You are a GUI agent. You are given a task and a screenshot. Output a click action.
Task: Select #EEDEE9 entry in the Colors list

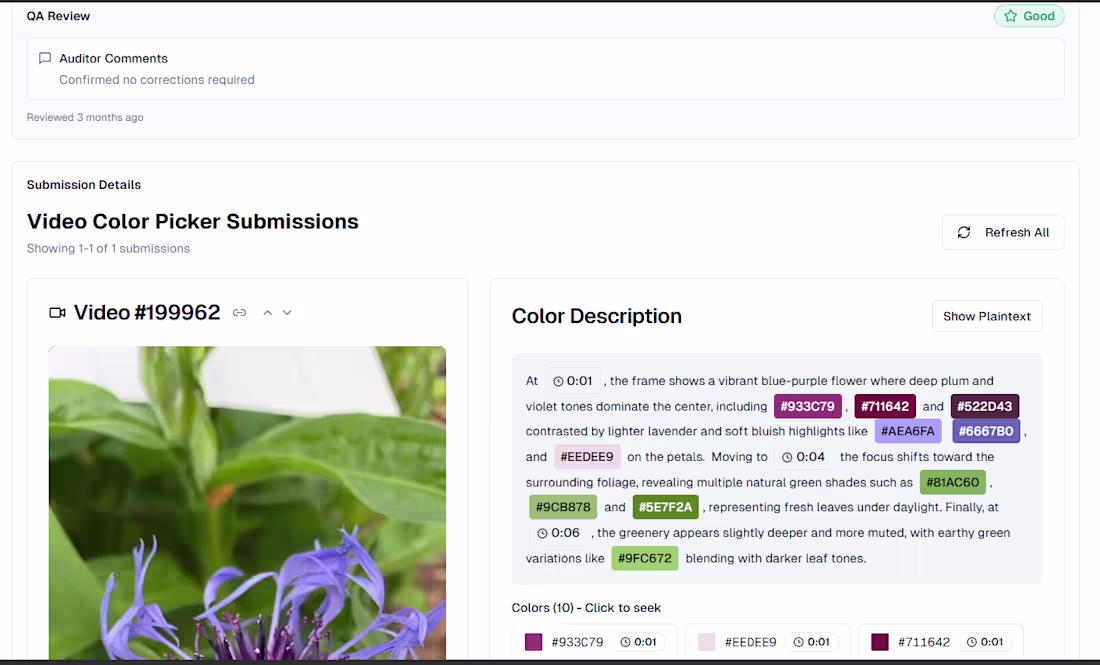pyautogui.click(x=767, y=642)
